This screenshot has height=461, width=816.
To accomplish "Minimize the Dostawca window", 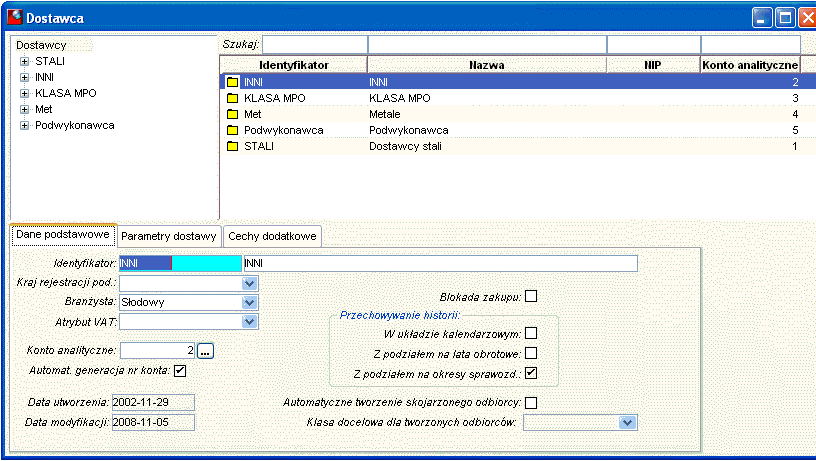I will [762, 18].
